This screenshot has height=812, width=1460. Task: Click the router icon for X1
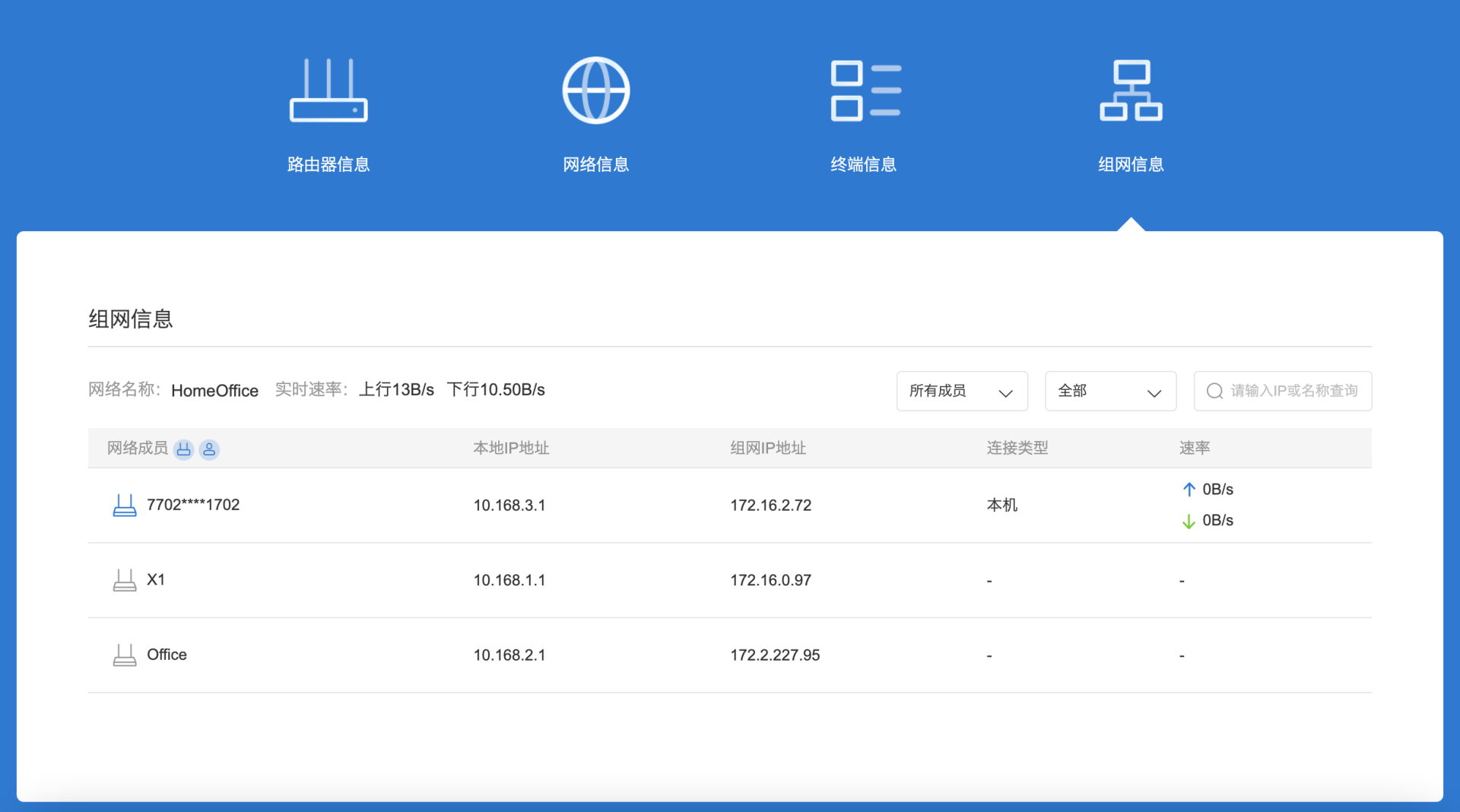(x=125, y=580)
